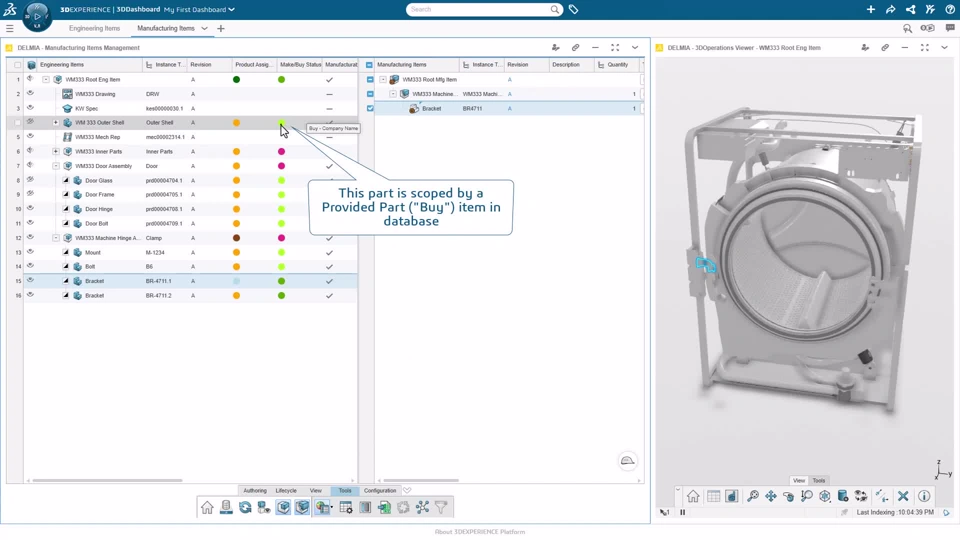Open the help question mark icon
Image resolution: width=960 pixels, height=540 pixels.
coord(950,9)
